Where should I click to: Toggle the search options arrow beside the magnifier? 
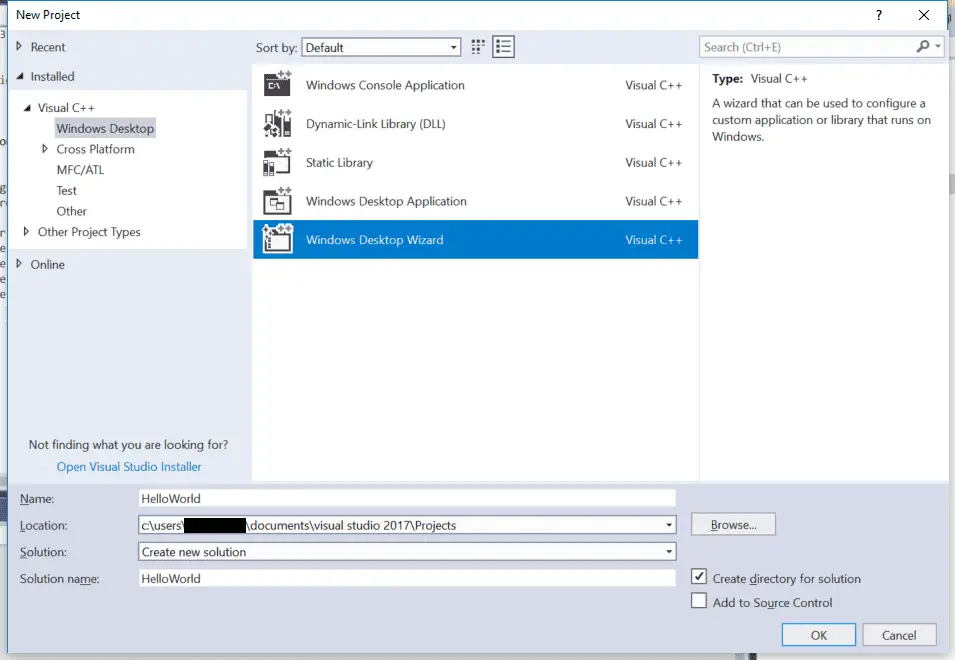pyautogui.click(x=936, y=46)
